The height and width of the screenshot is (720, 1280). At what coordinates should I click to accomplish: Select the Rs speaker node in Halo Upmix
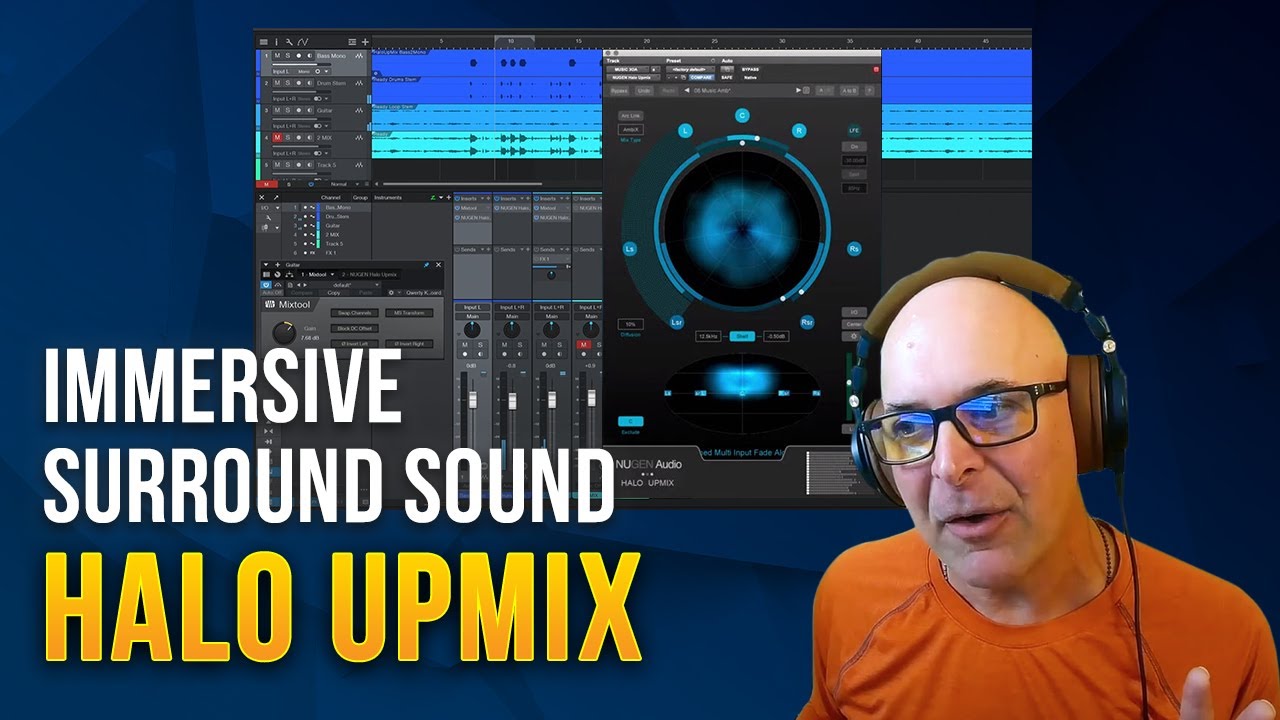855,248
